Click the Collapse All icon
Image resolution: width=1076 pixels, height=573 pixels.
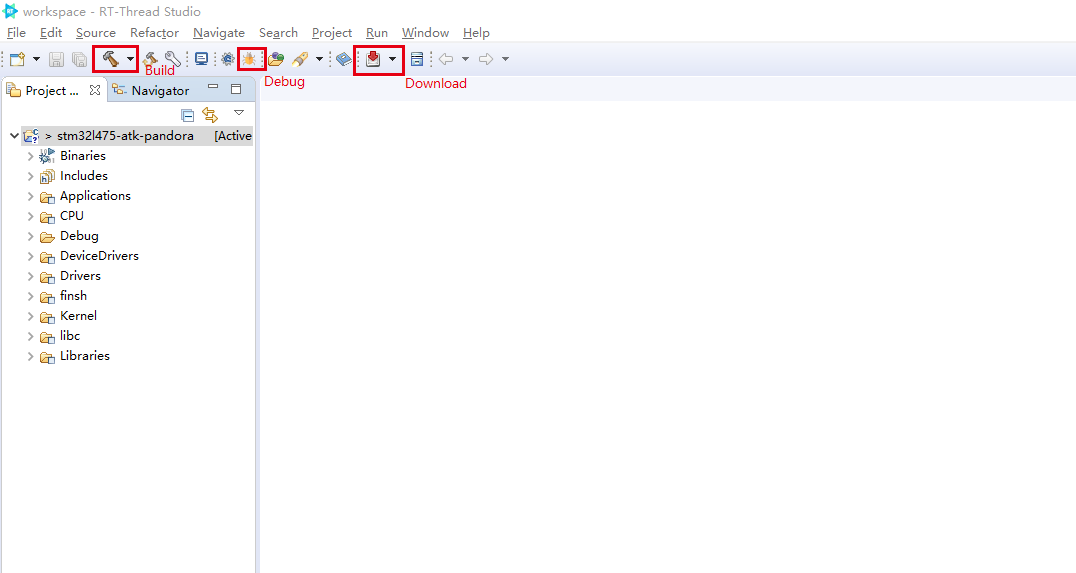(x=187, y=115)
